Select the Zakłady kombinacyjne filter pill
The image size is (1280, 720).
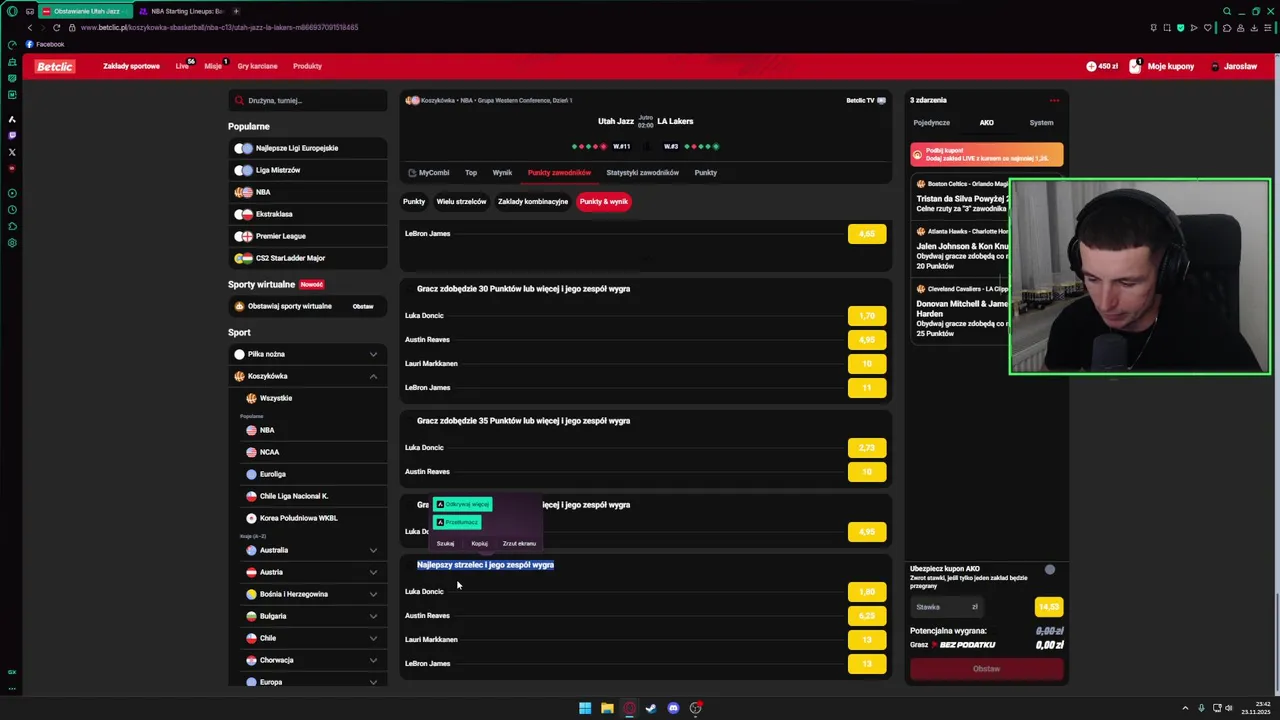[533, 201]
